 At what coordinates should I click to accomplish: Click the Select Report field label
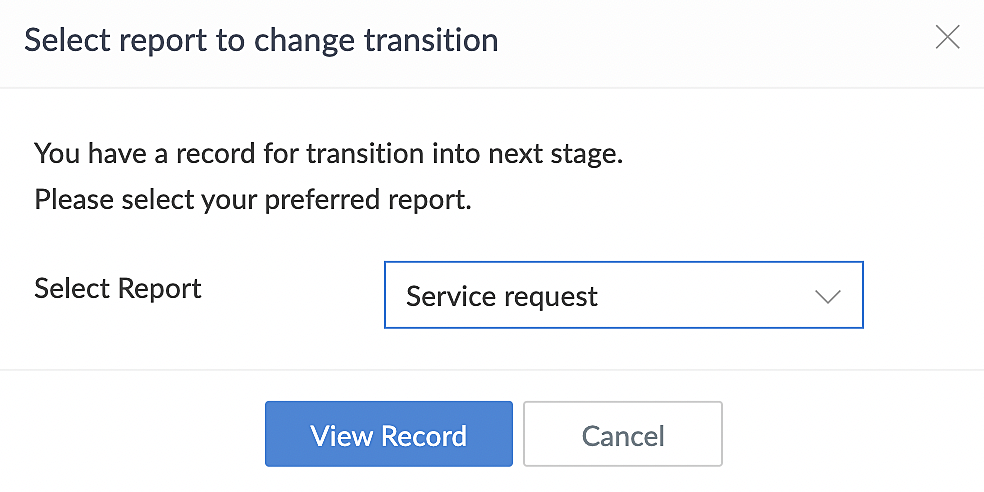[x=118, y=289]
